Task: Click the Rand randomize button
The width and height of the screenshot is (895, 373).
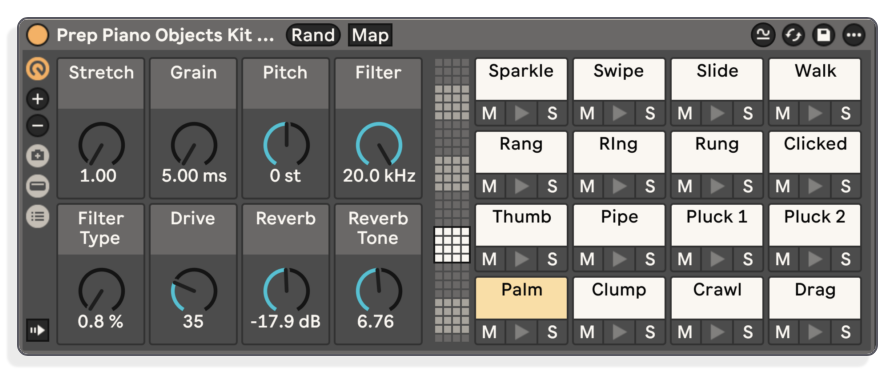Action: click(313, 35)
